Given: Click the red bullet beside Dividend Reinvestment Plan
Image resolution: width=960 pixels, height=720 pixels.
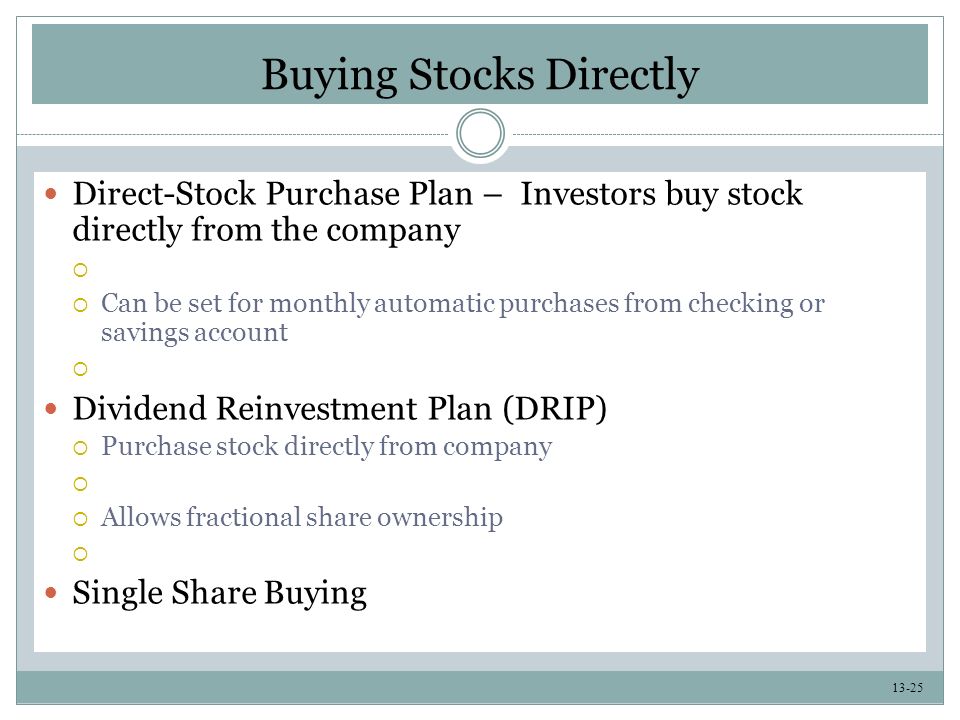Looking at the screenshot, I should (51, 408).
